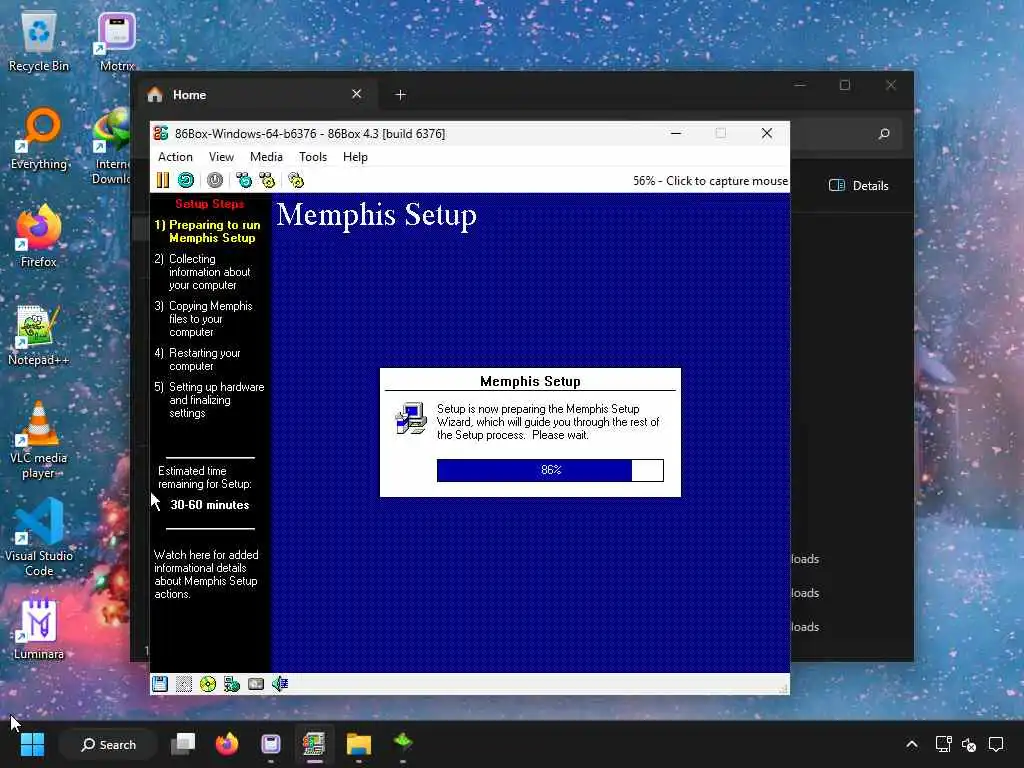Click the hard reset icon in 86Box toolbar
This screenshot has width=1024, height=768.
point(186,180)
